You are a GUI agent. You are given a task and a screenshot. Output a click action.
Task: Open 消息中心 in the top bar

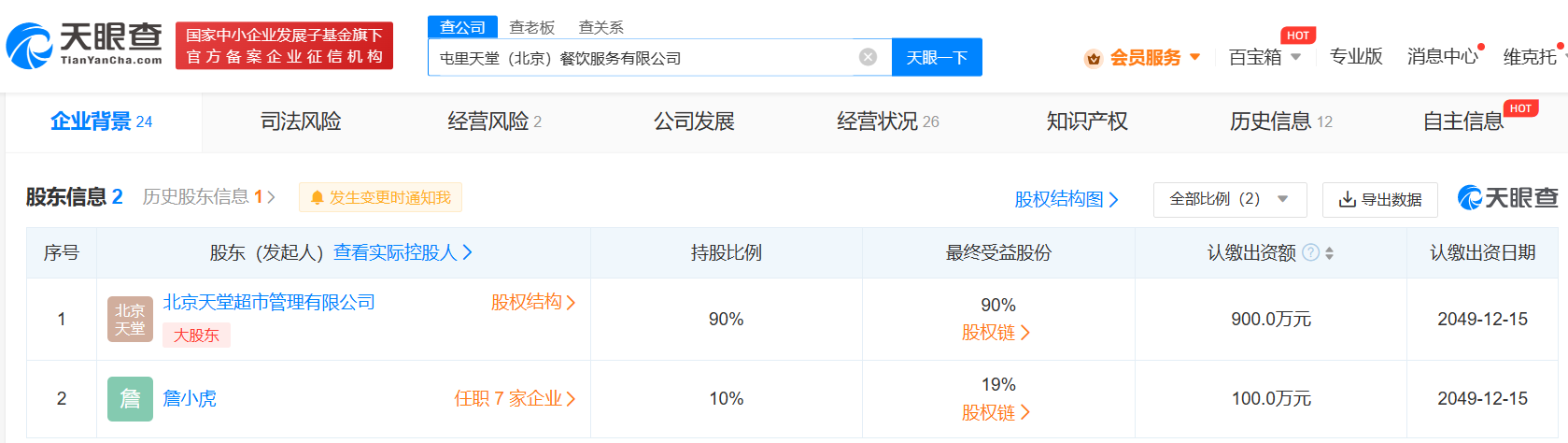(x=1443, y=56)
